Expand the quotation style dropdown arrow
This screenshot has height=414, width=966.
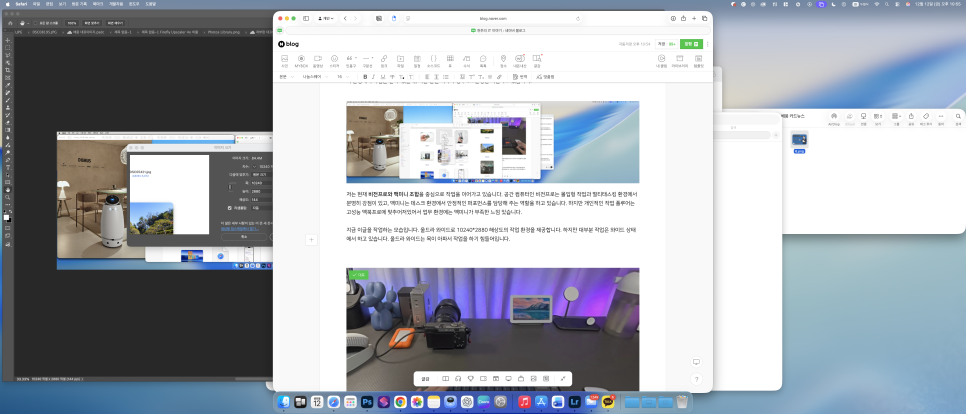(x=356, y=58)
